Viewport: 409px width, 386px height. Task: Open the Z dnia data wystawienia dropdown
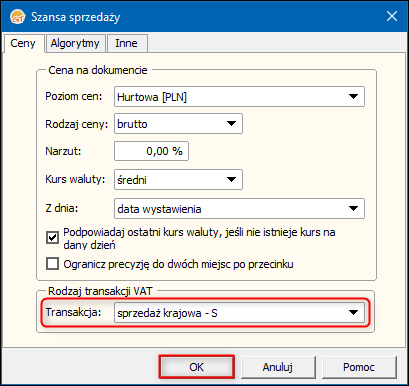[239, 209]
